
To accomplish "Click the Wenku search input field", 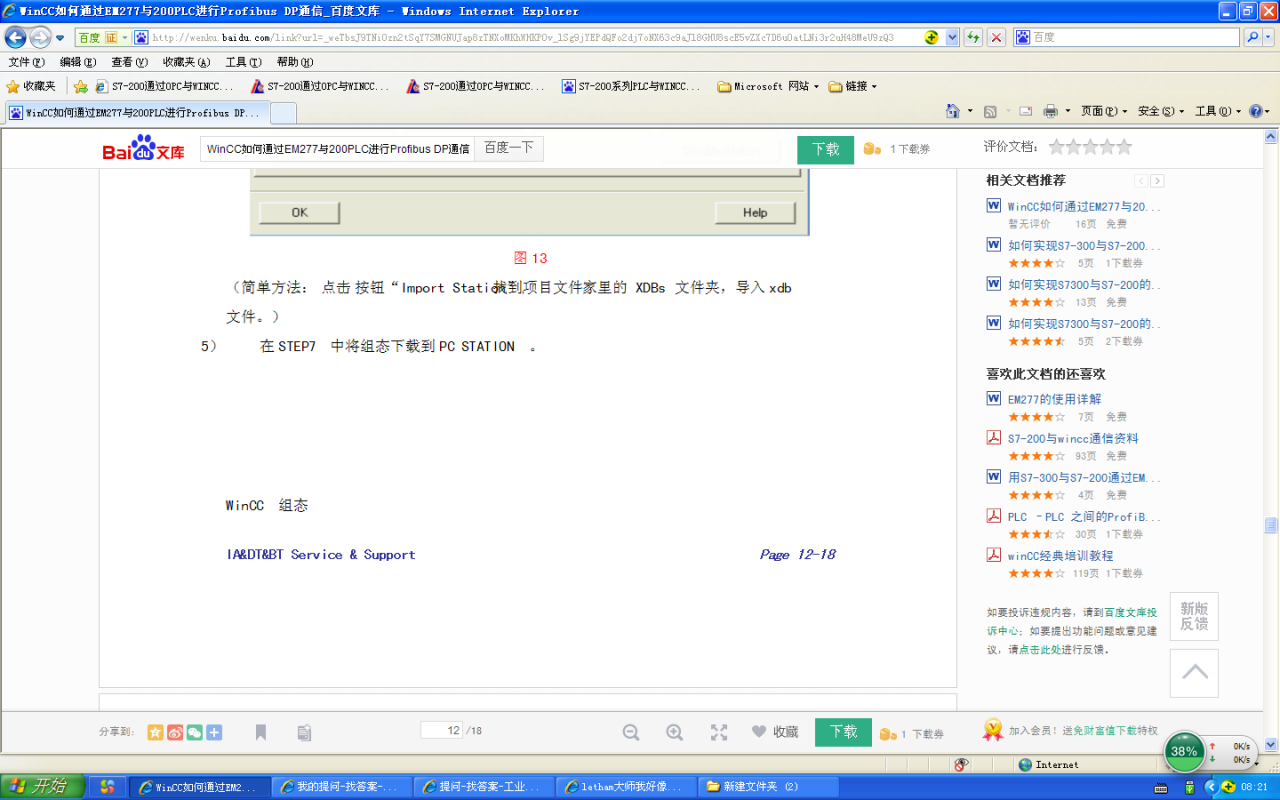I will [337, 149].
